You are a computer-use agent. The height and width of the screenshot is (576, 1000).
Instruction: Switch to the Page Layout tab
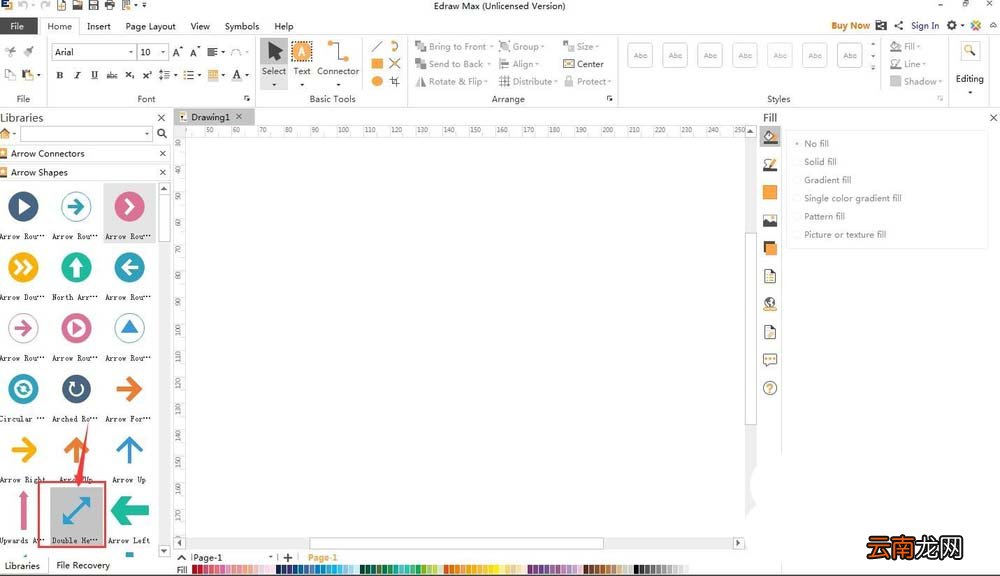pyautogui.click(x=151, y=26)
